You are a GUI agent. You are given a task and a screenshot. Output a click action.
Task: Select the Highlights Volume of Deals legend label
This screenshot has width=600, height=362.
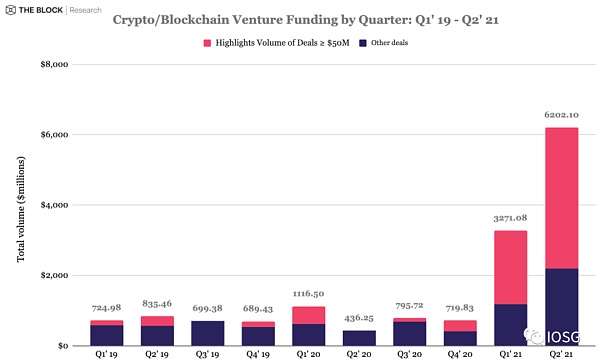point(282,42)
